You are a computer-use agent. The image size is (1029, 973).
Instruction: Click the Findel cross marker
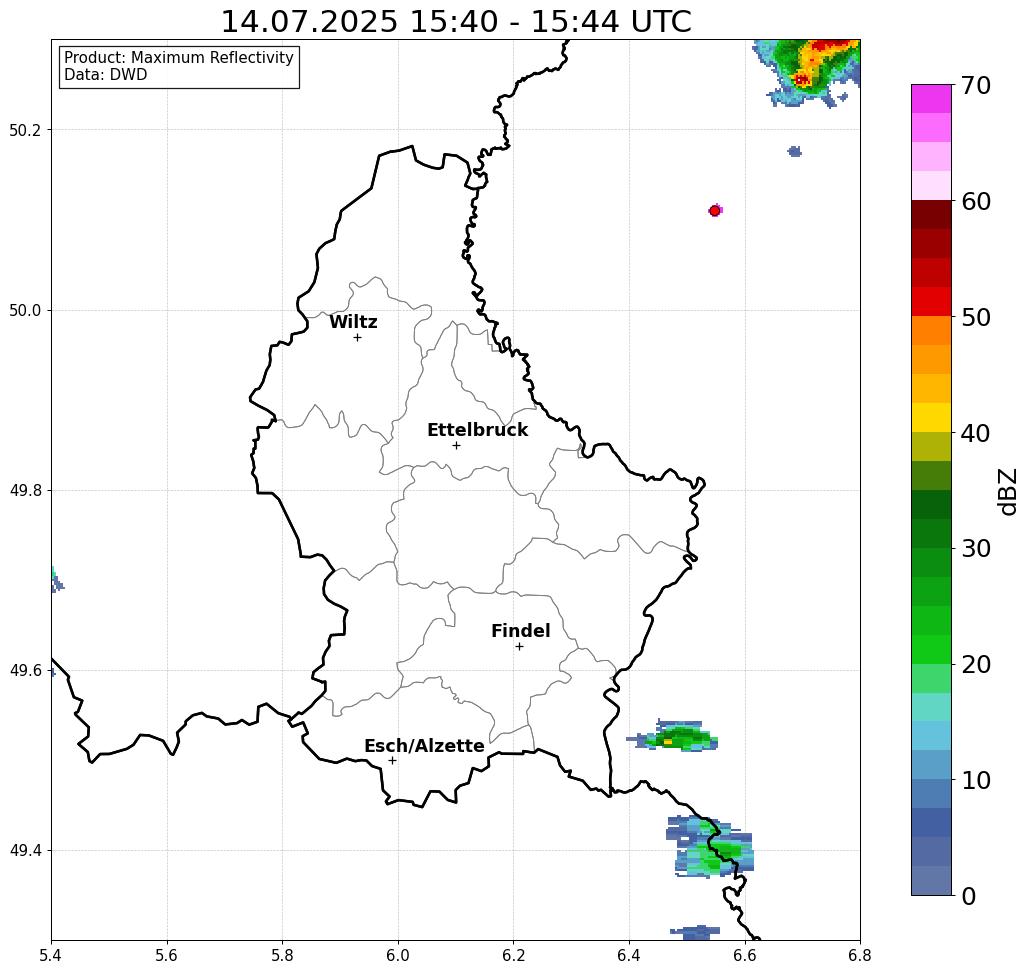pyautogui.click(x=519, y=646)
